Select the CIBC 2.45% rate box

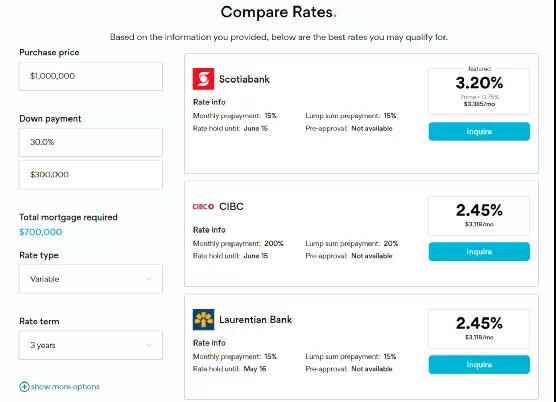pos(479,216)
